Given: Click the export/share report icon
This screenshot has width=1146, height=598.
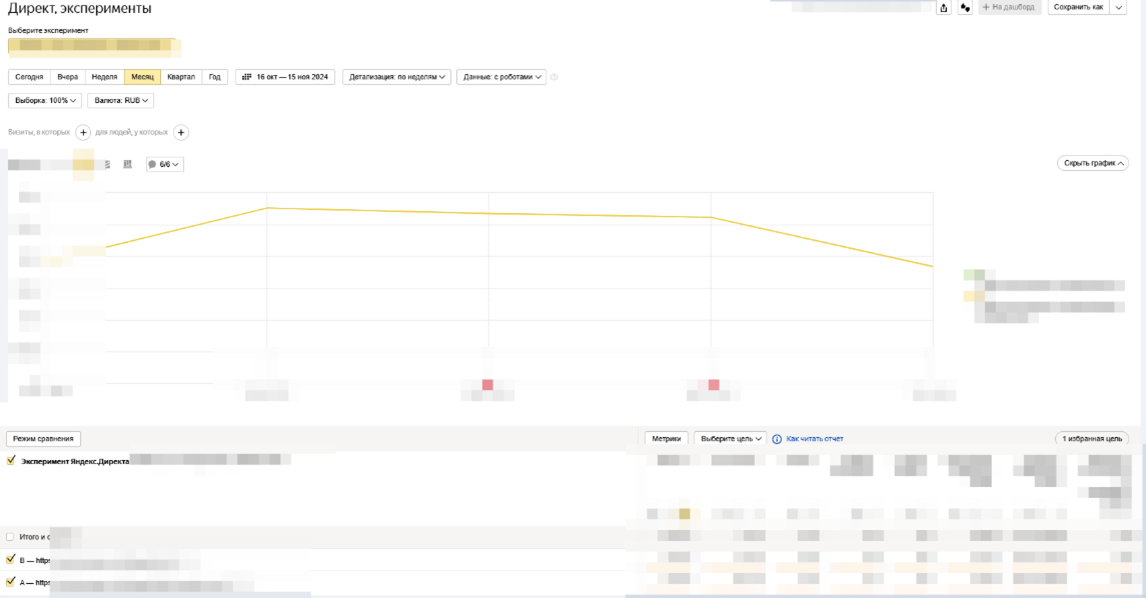Looking at the screenshot, I should [x=943, y=8].
